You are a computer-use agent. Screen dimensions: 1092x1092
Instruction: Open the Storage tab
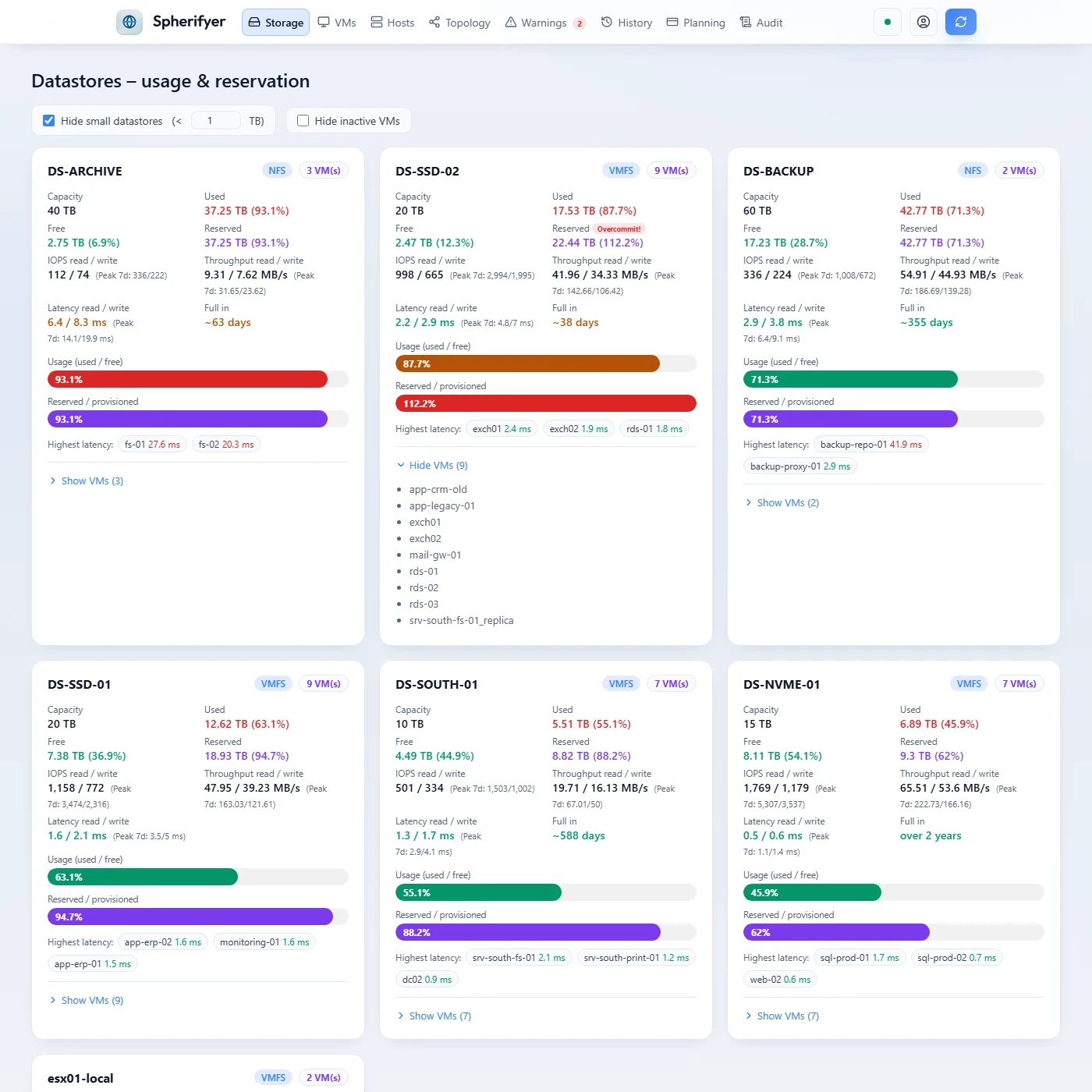276,23
